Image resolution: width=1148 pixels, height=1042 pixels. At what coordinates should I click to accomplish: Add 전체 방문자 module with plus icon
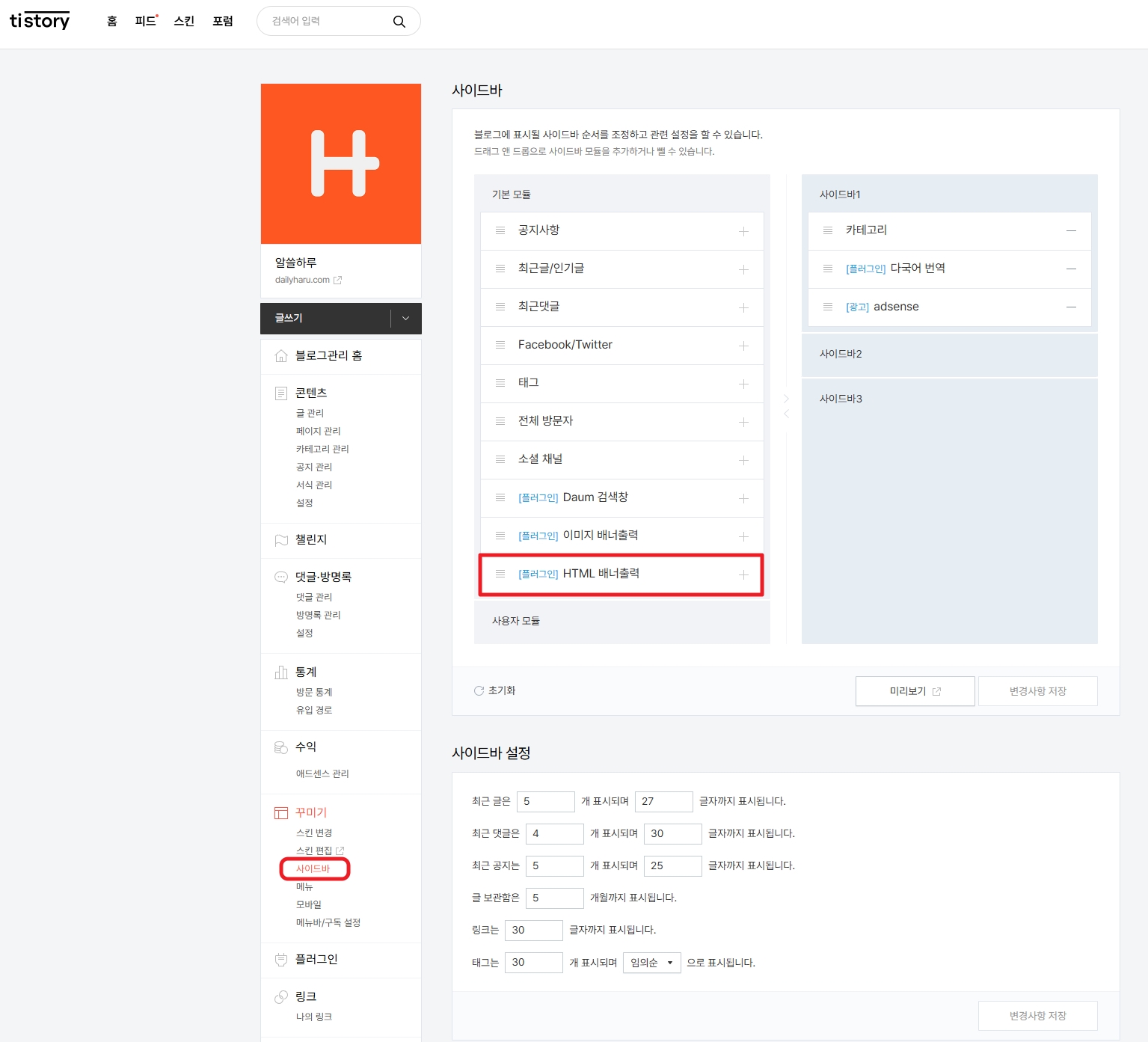pyautogui.click(x=743, y=422)
